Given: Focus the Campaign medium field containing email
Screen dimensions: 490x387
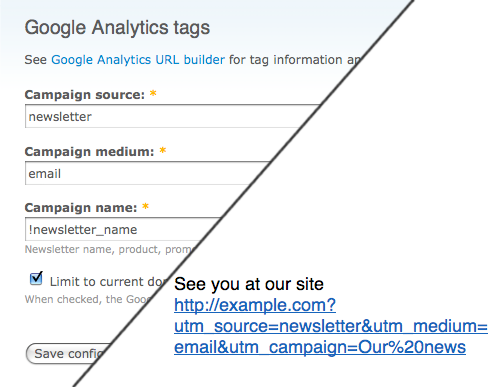Looking at the screenshot, I should pyautogui.click(x=147, y=173).
